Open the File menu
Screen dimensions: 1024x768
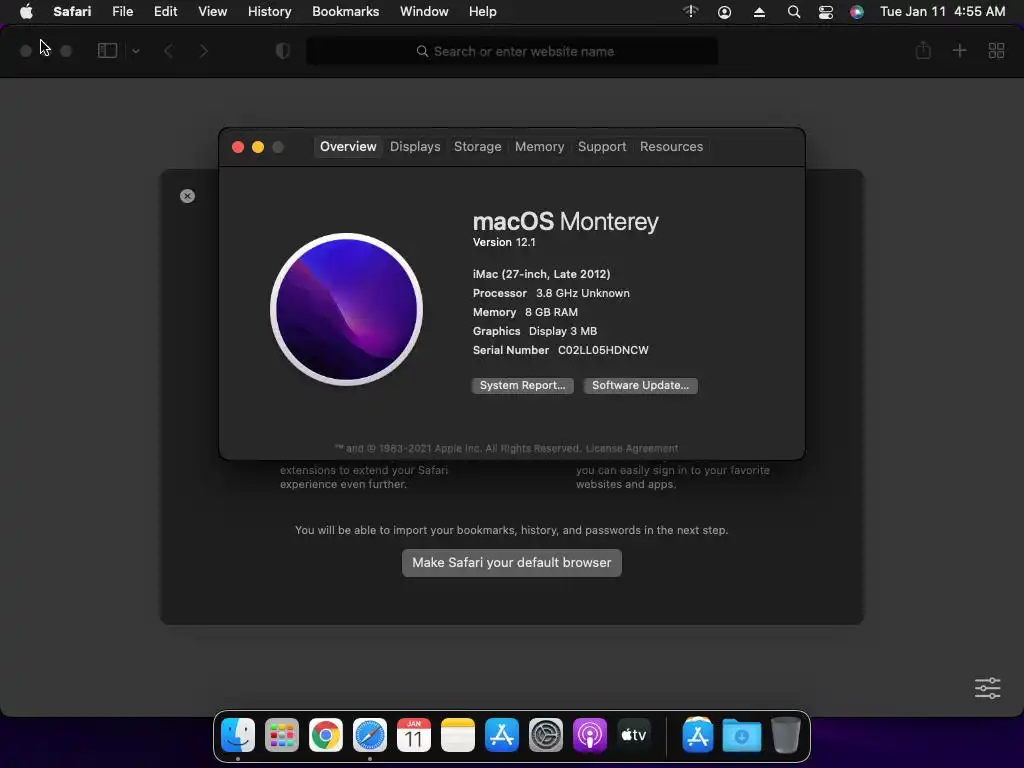[123, 12]
